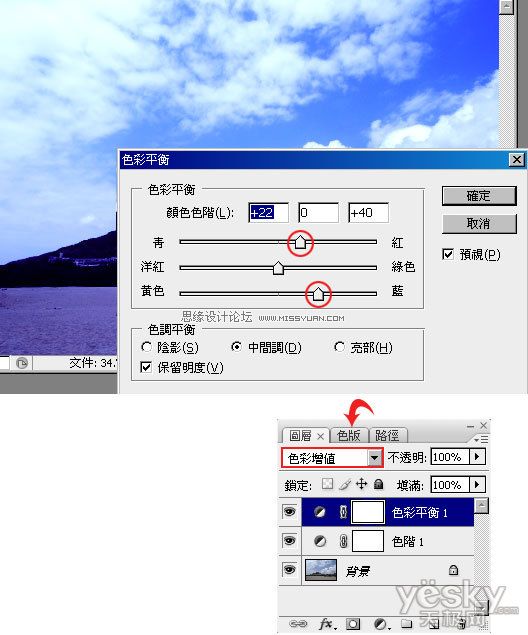Select the 陰影(S) radio button

(x=146, y=347)
